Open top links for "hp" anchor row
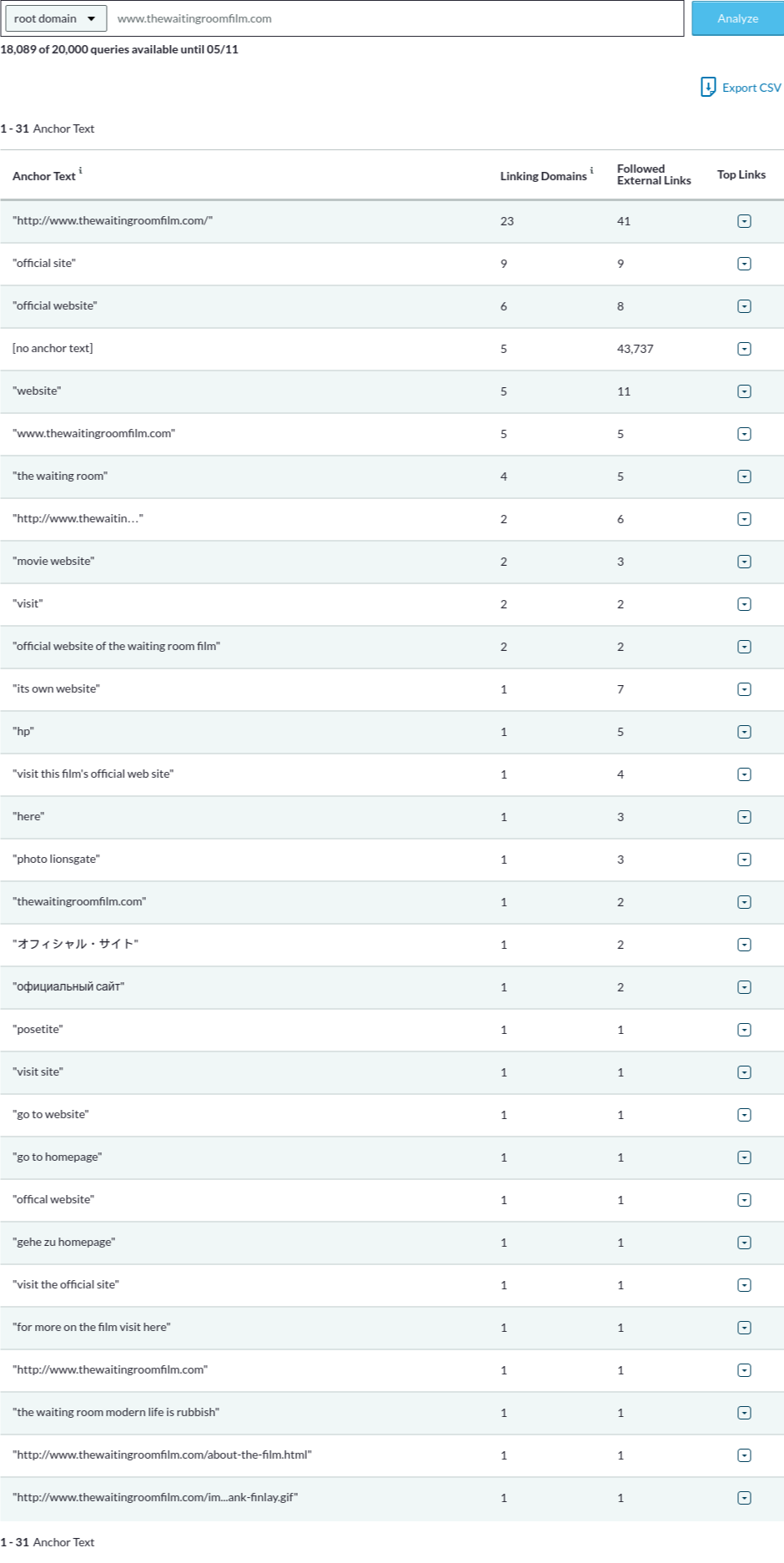784x1563 pixels. [744, 732]
